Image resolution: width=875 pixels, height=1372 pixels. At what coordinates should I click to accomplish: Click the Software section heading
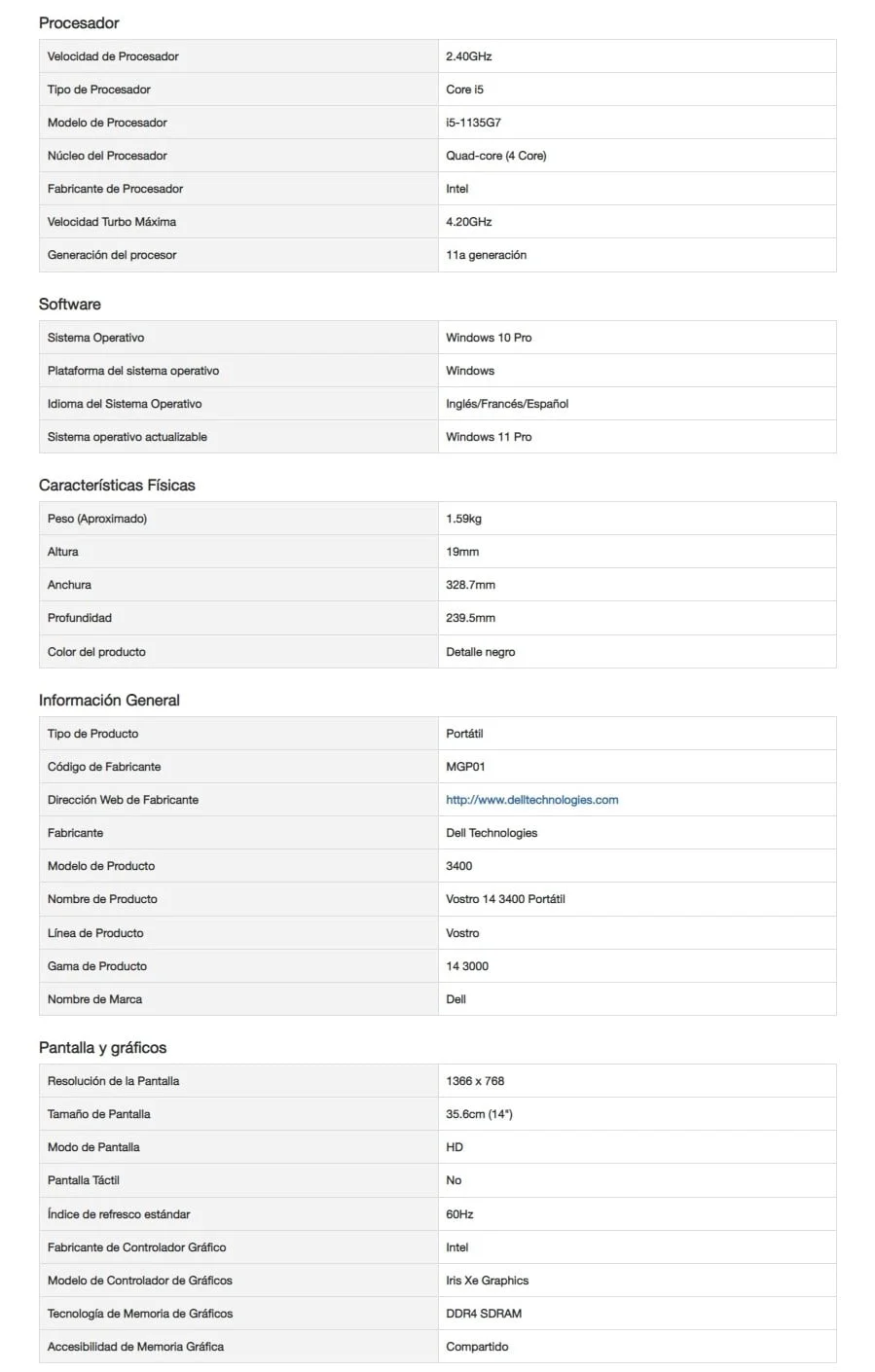point(70,304)
